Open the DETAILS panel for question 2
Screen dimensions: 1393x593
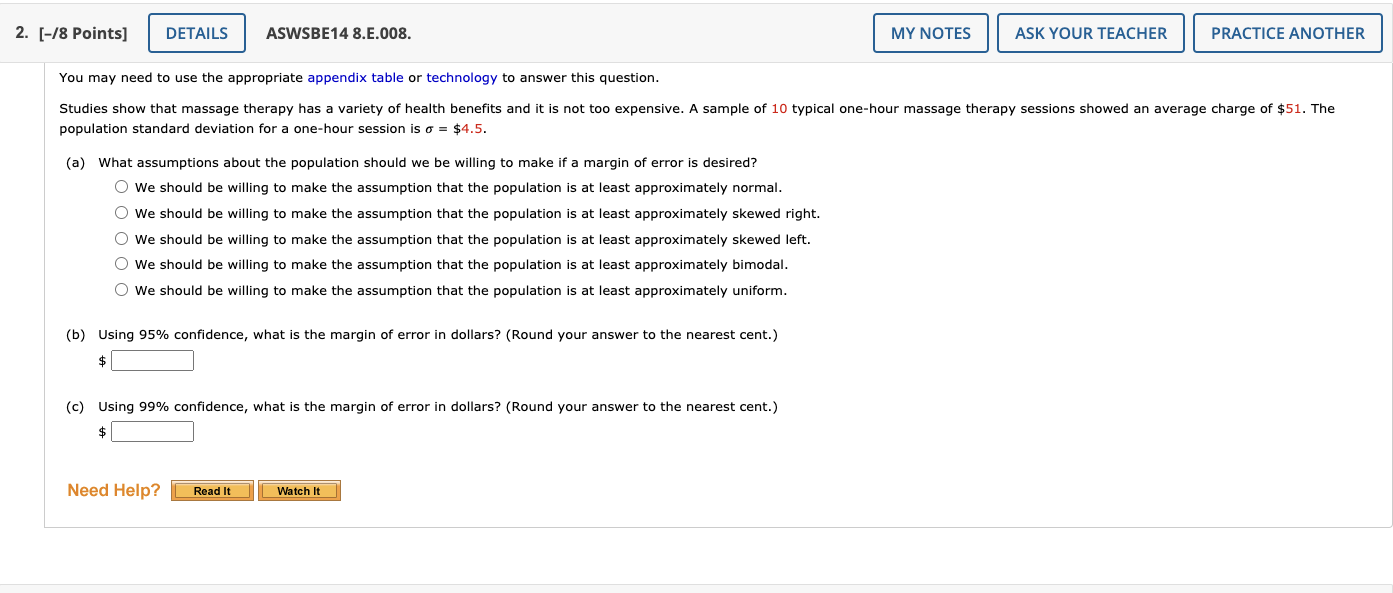[196, 32]
